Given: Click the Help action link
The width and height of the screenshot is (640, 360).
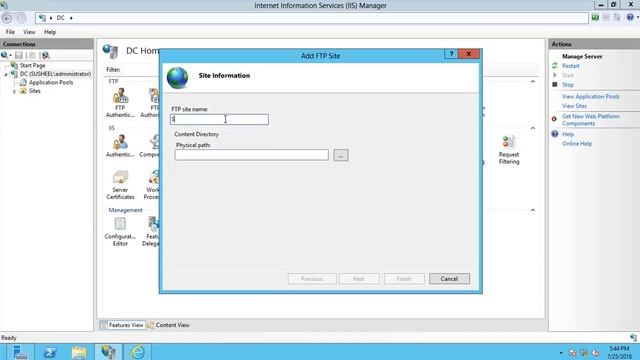Looking at the screenshot, I should click(x=568, y=134).
